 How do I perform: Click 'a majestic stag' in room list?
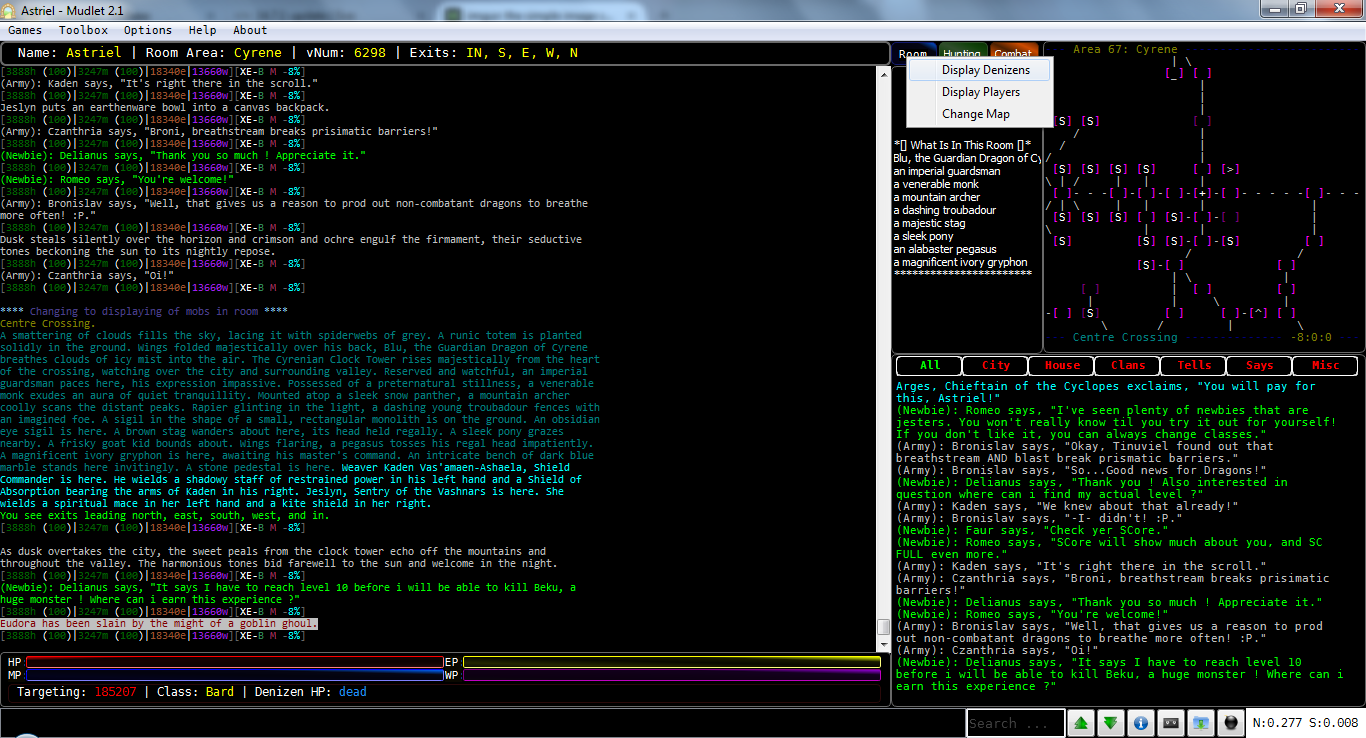point(930,223)
